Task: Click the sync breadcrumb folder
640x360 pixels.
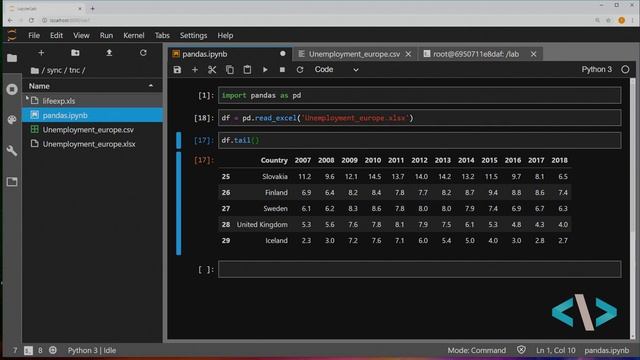Action: (54, 70)
